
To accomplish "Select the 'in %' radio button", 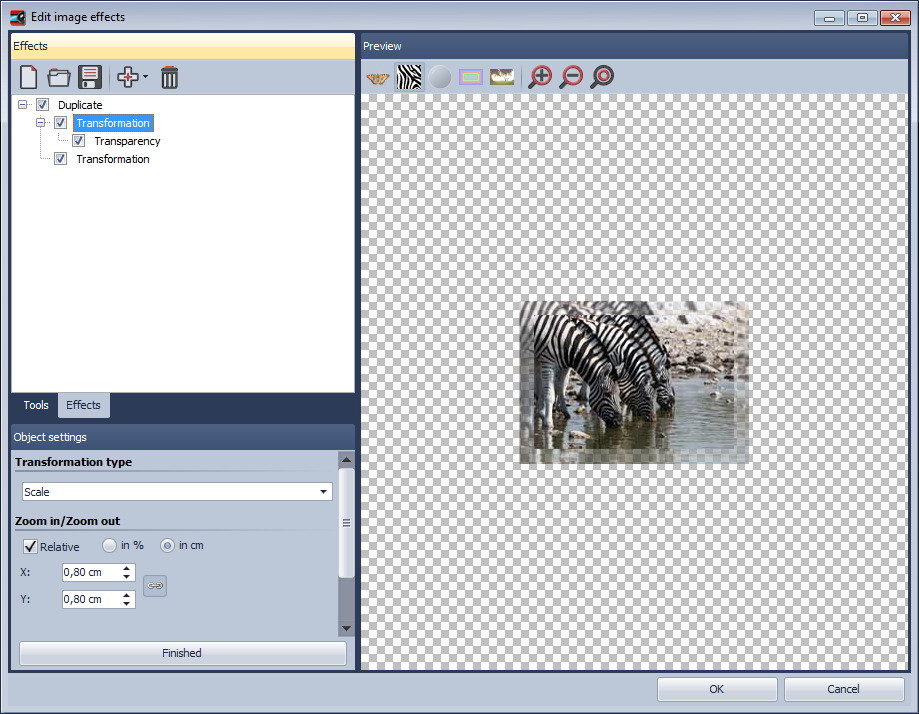I will click(108, 546).
